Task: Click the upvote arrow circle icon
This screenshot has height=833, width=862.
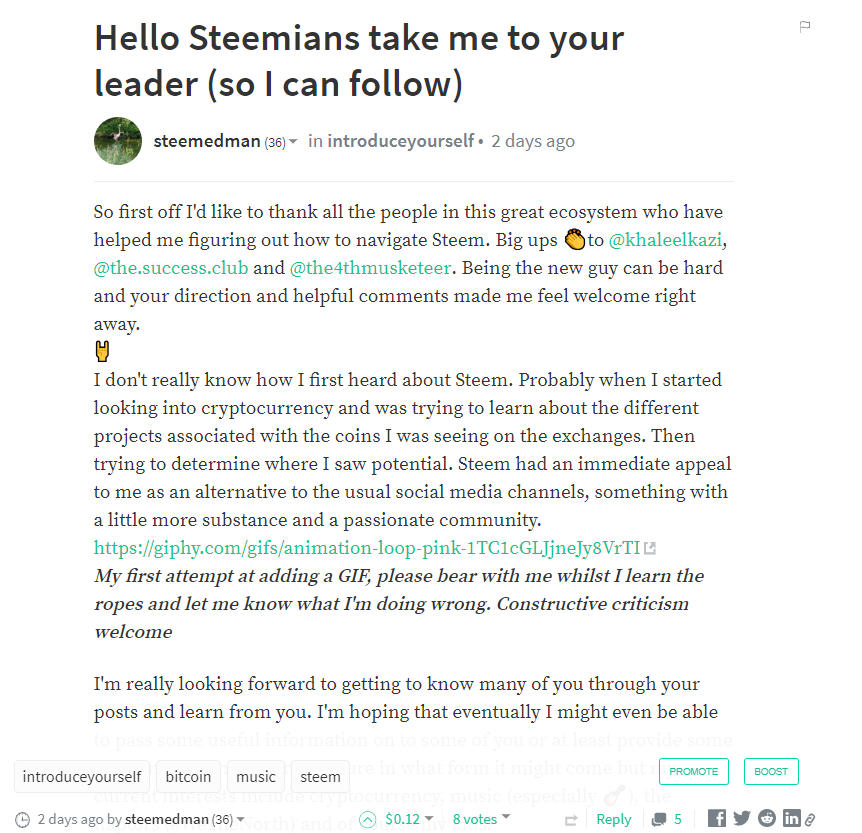Action: click(x=368, y=819)
